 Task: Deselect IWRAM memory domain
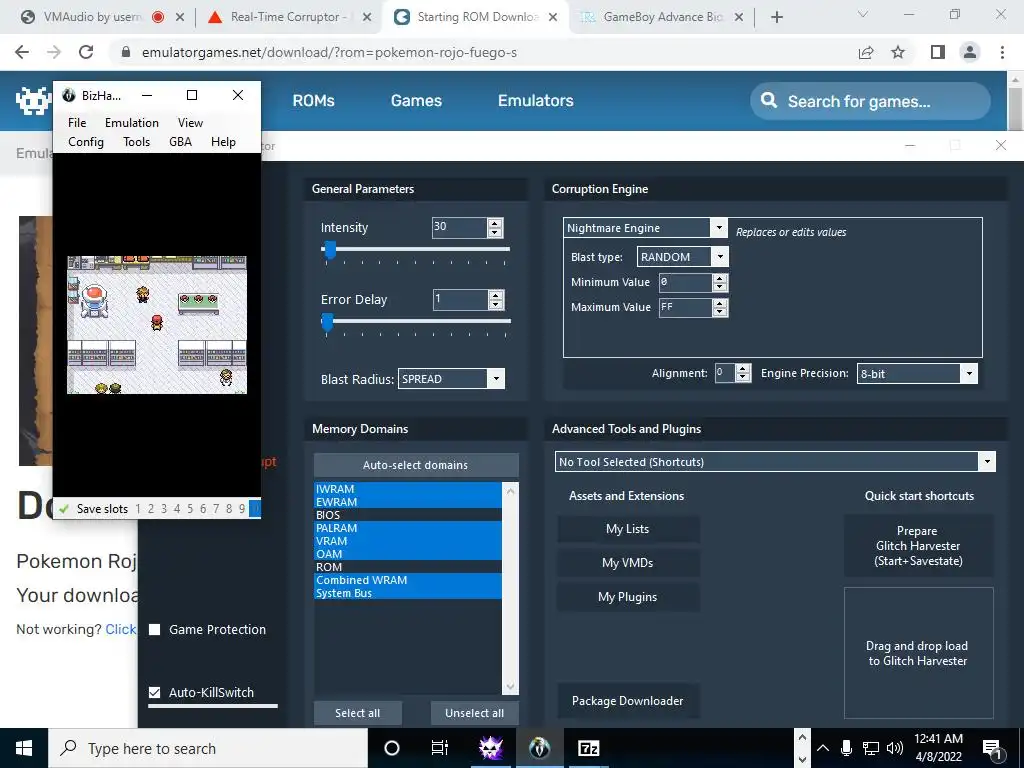pyautogui.click(x=408, y=488)
